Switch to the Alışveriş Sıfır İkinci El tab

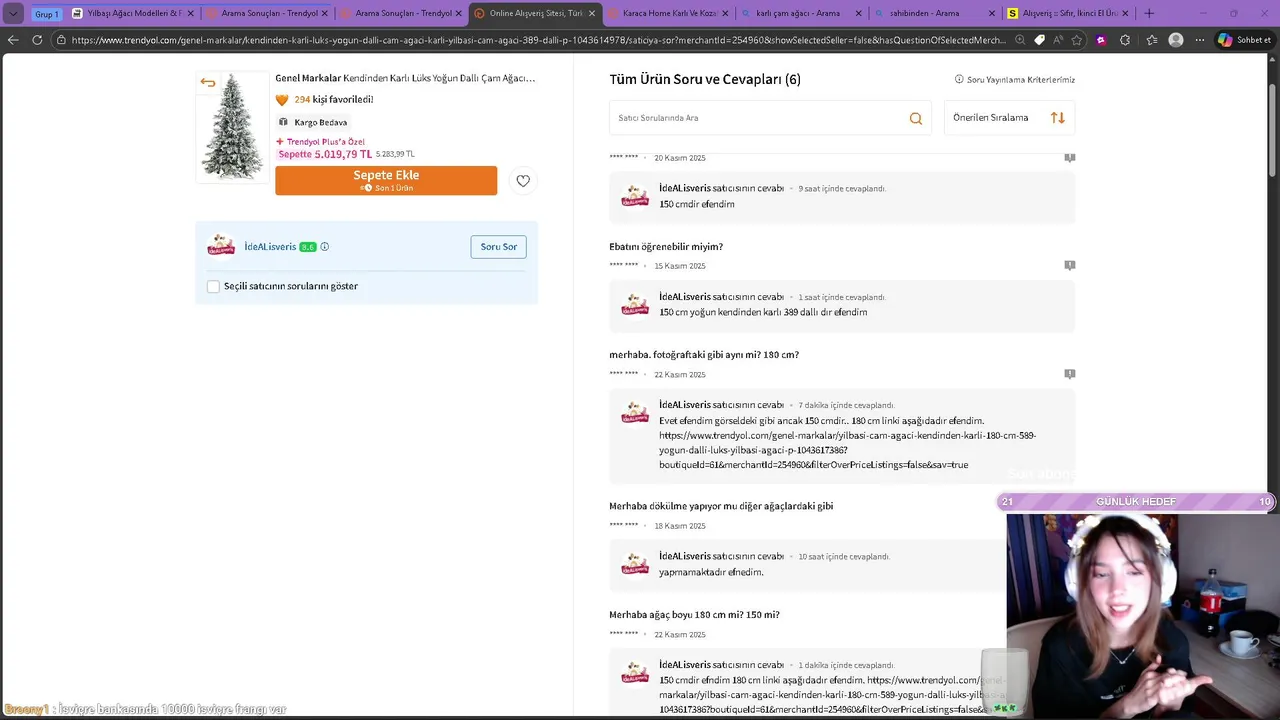point(1068,13)
